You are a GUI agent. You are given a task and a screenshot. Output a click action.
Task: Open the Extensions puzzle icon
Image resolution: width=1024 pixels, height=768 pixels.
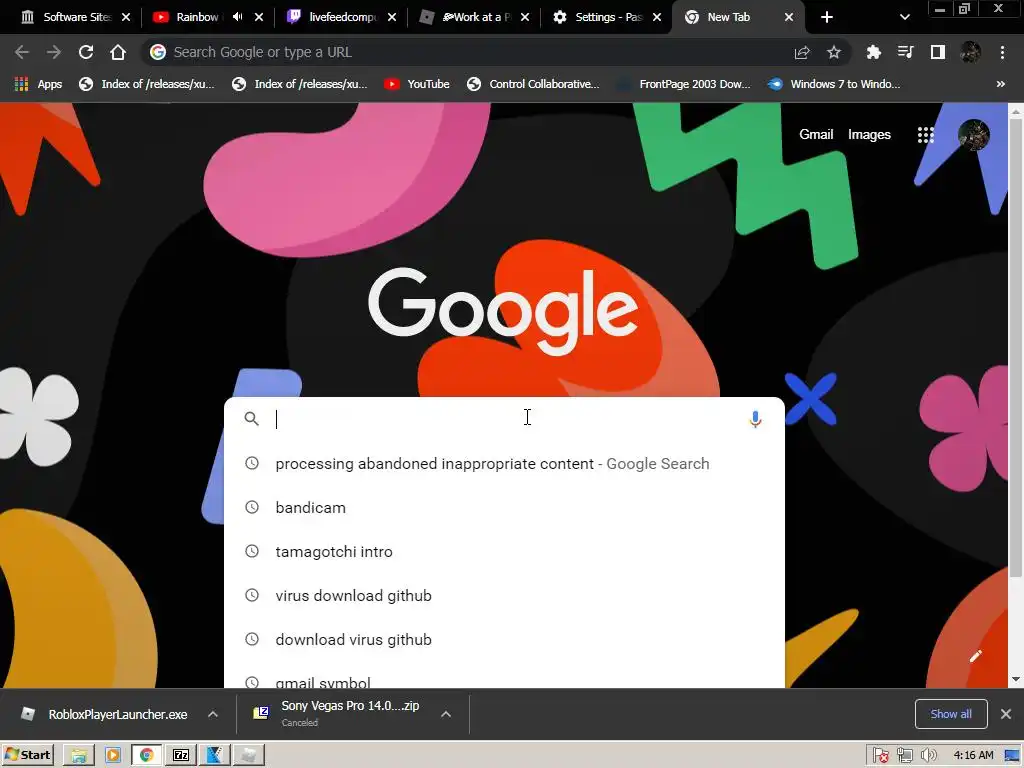coord(873,52)
